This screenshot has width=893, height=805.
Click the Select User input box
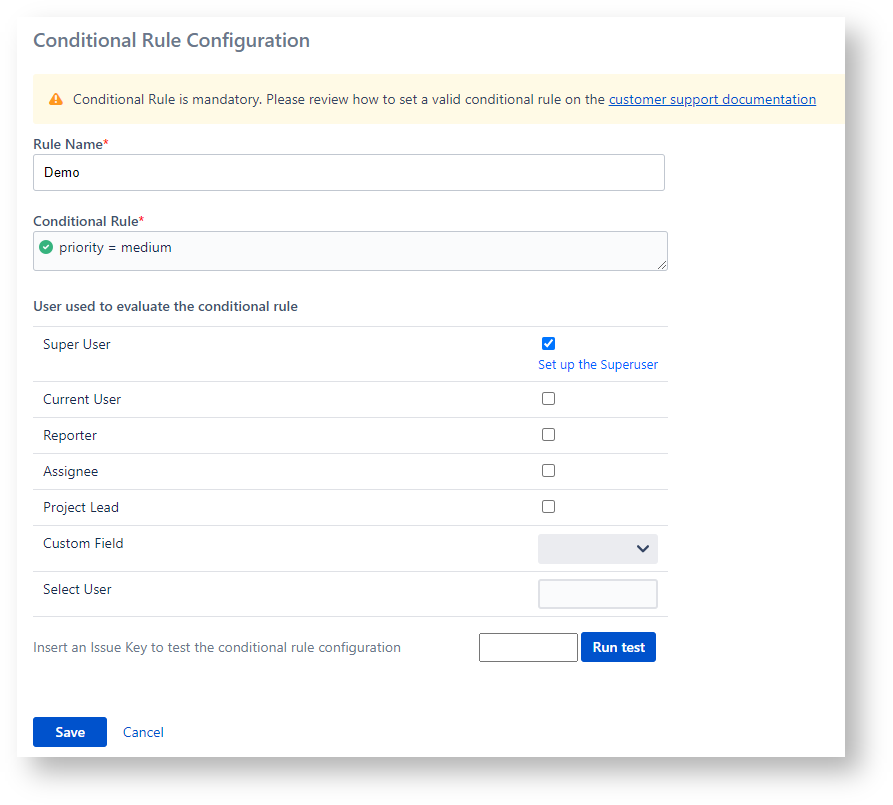click(x=597, y=594)
